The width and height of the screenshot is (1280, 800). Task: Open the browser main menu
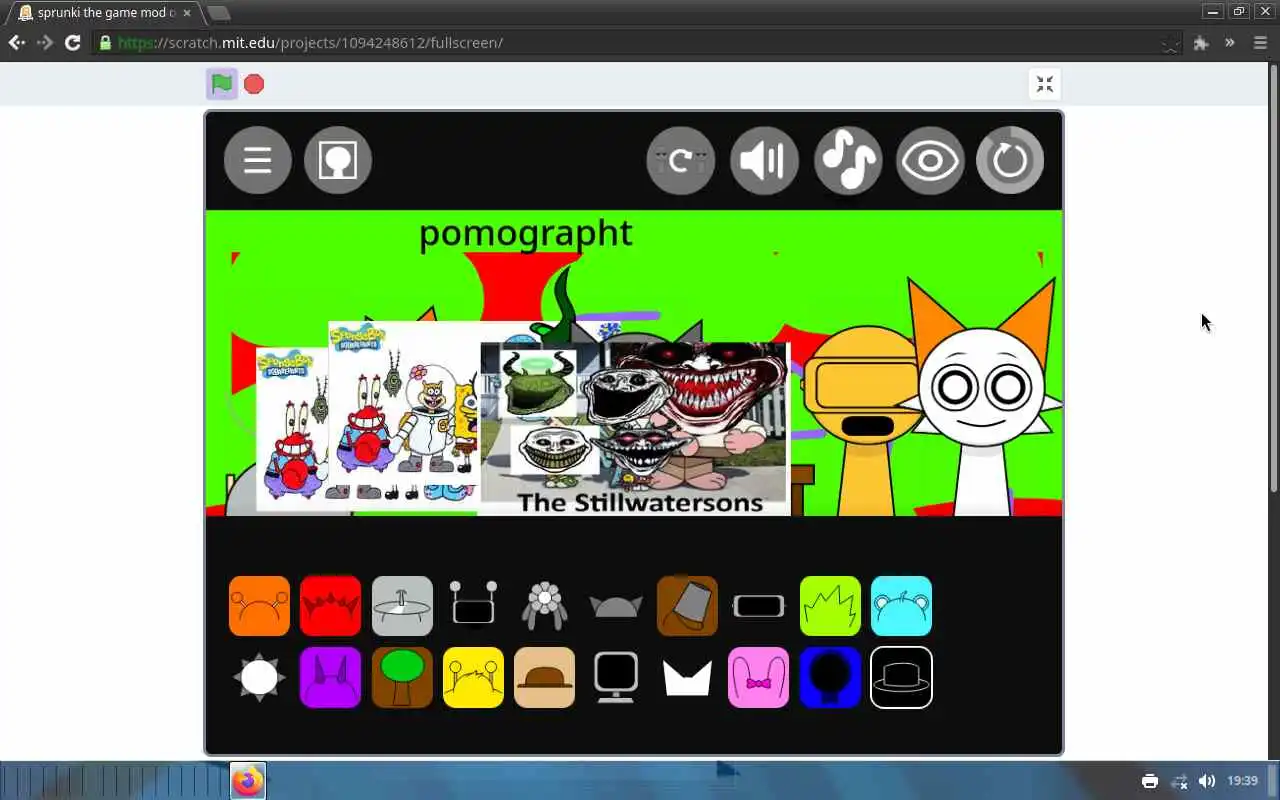pyautogui.click(x=1260, y=43)
